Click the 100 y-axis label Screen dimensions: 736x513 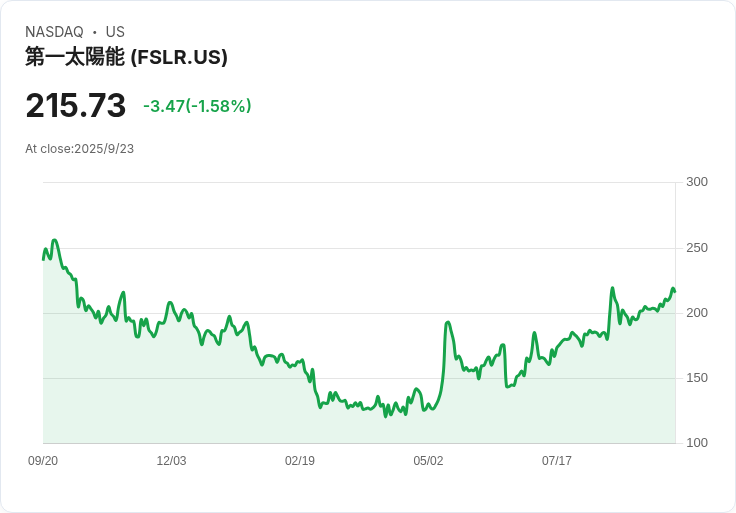[x=697, y=443]
